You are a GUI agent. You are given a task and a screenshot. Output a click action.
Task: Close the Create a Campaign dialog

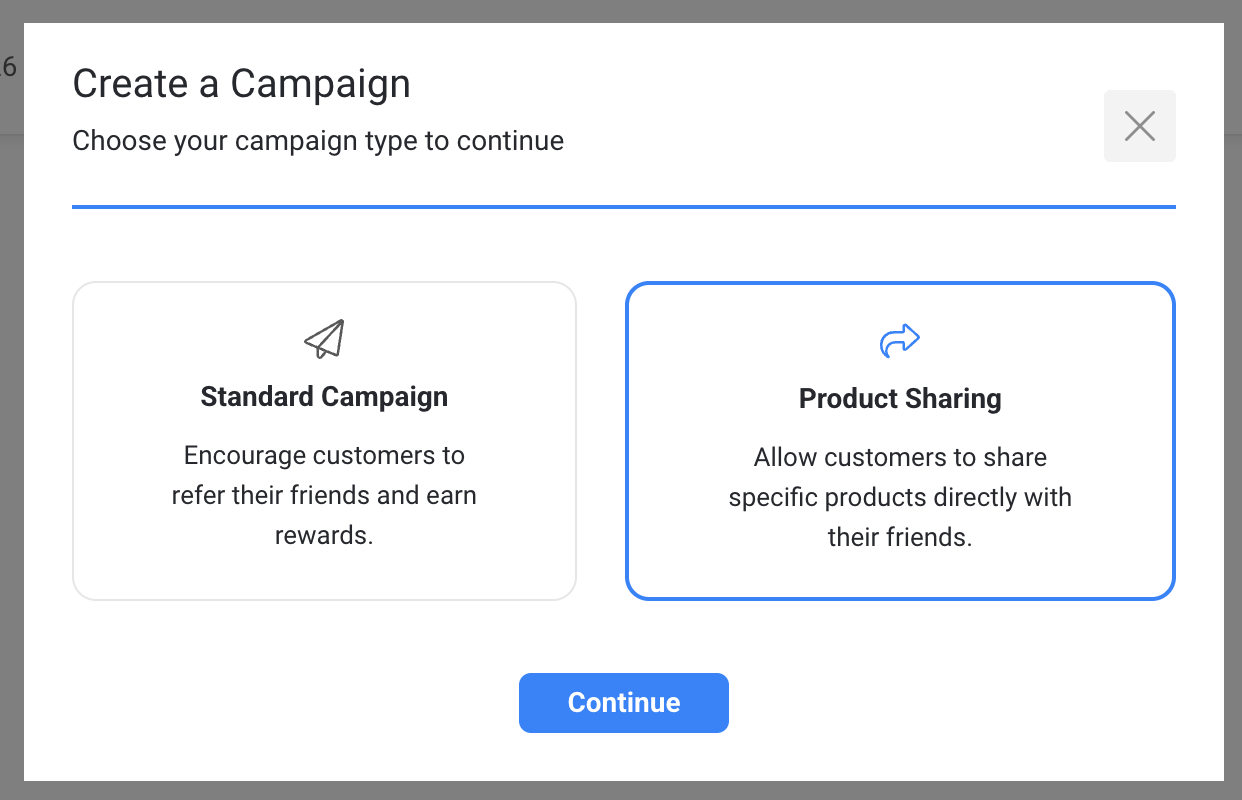pos(1140,126)
